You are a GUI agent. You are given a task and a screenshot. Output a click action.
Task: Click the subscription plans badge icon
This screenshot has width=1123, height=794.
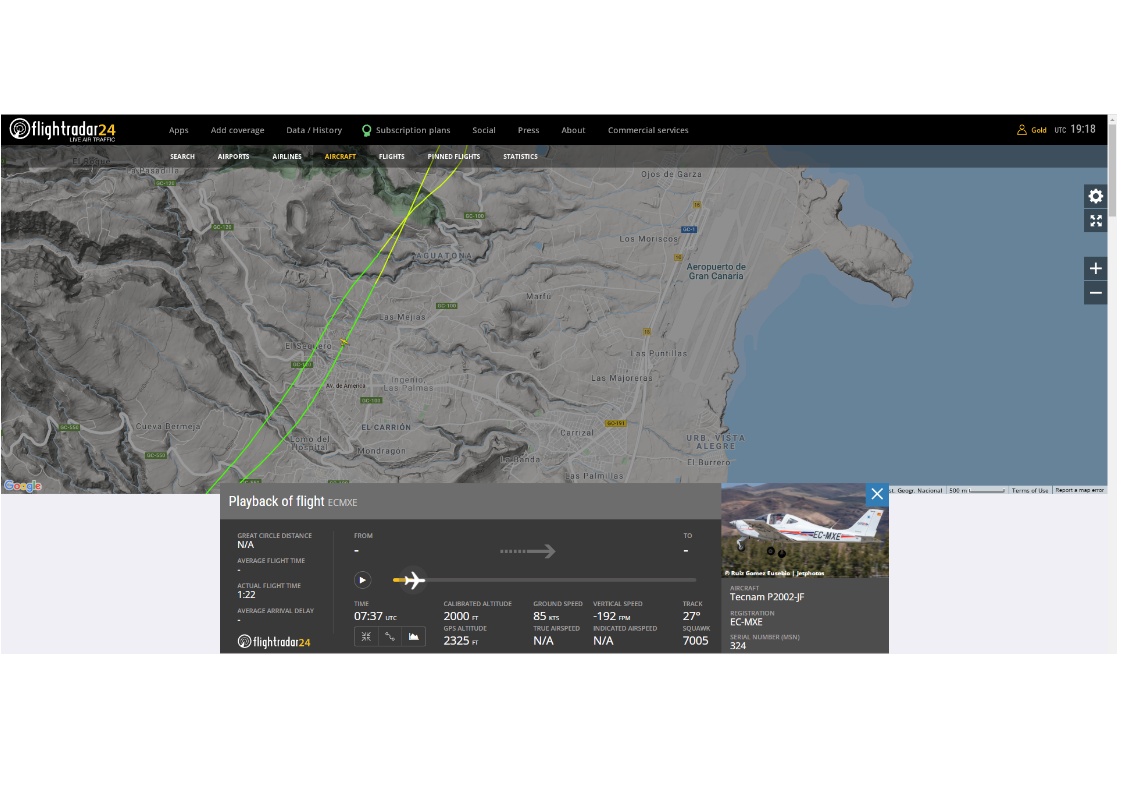tap(367, 130)
